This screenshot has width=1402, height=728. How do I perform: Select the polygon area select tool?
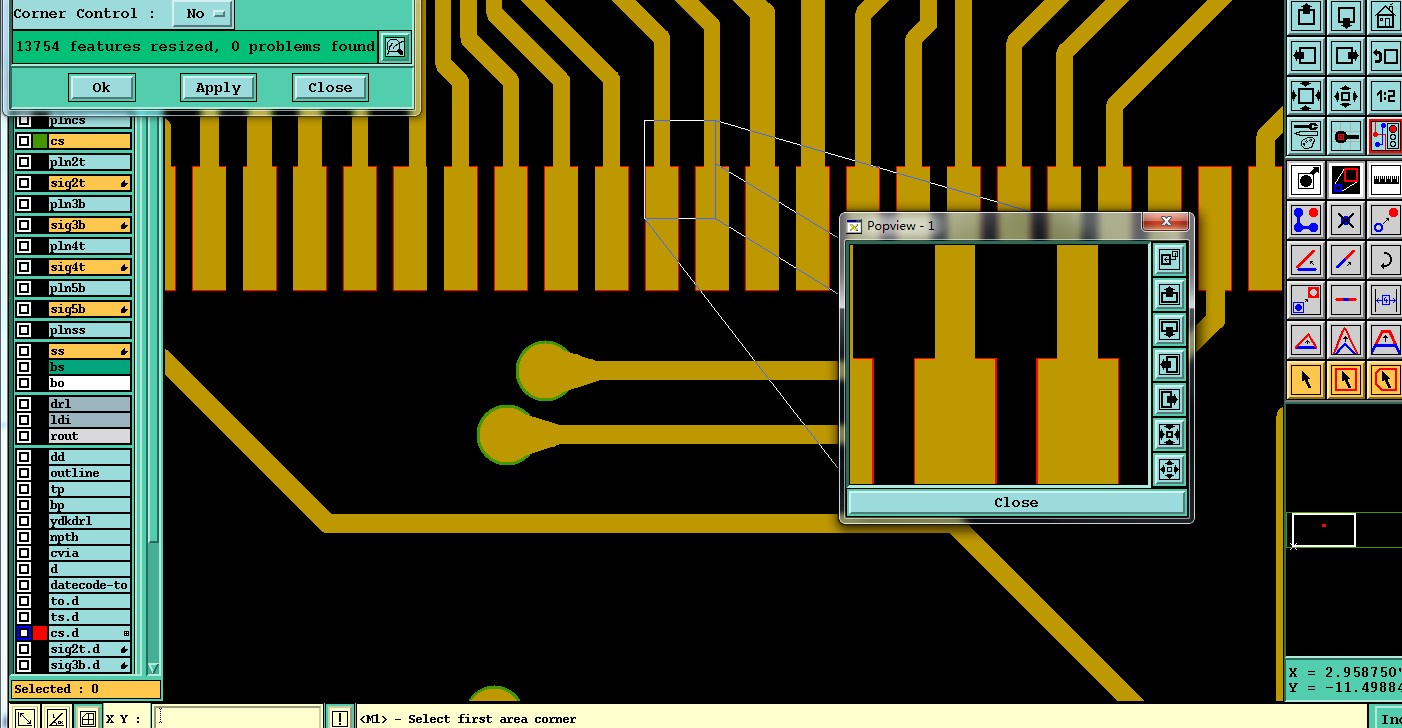click(x=1385, y=380)
